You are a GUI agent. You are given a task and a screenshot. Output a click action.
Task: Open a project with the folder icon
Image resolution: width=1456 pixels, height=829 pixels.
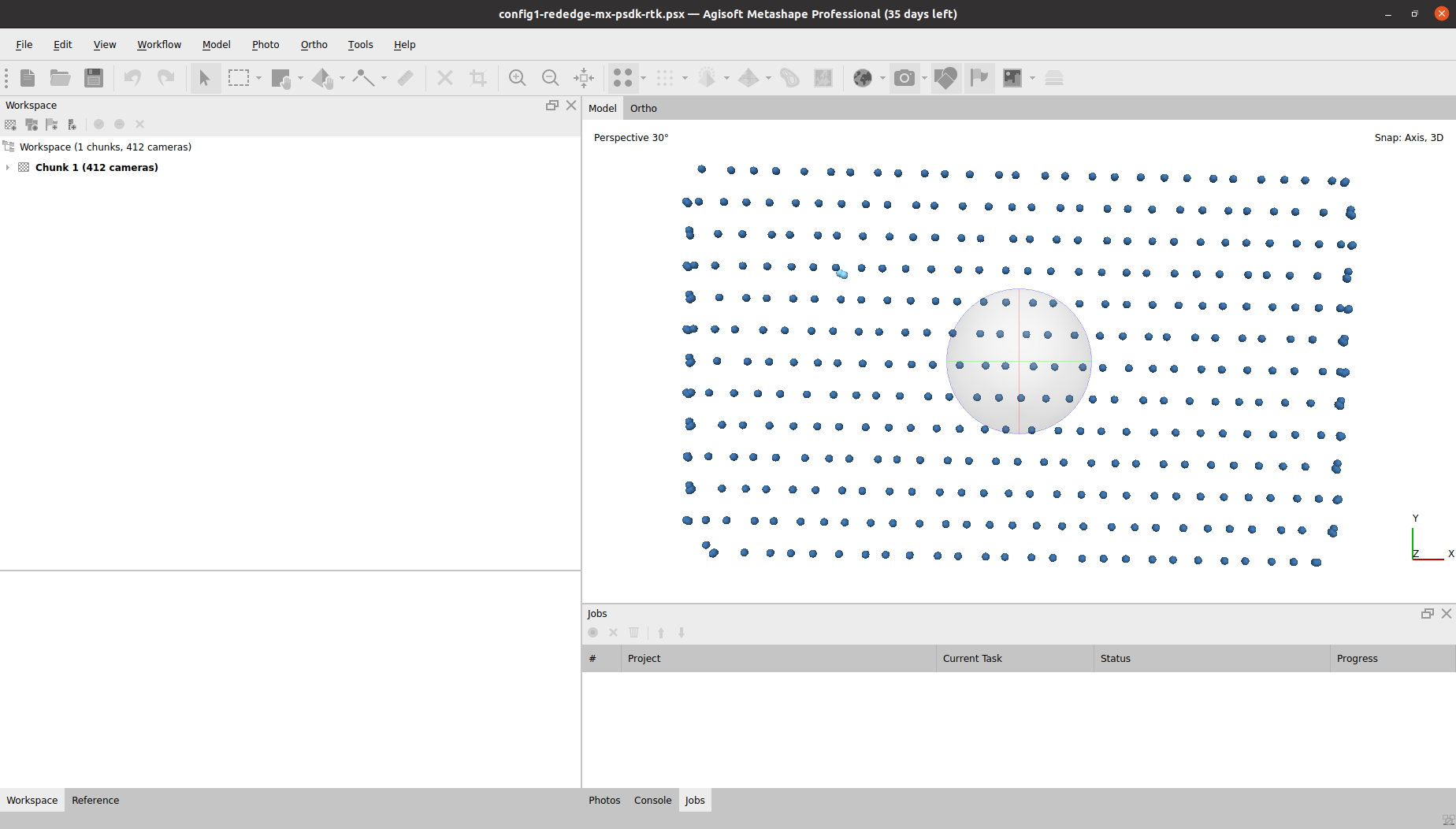(60, 77)
